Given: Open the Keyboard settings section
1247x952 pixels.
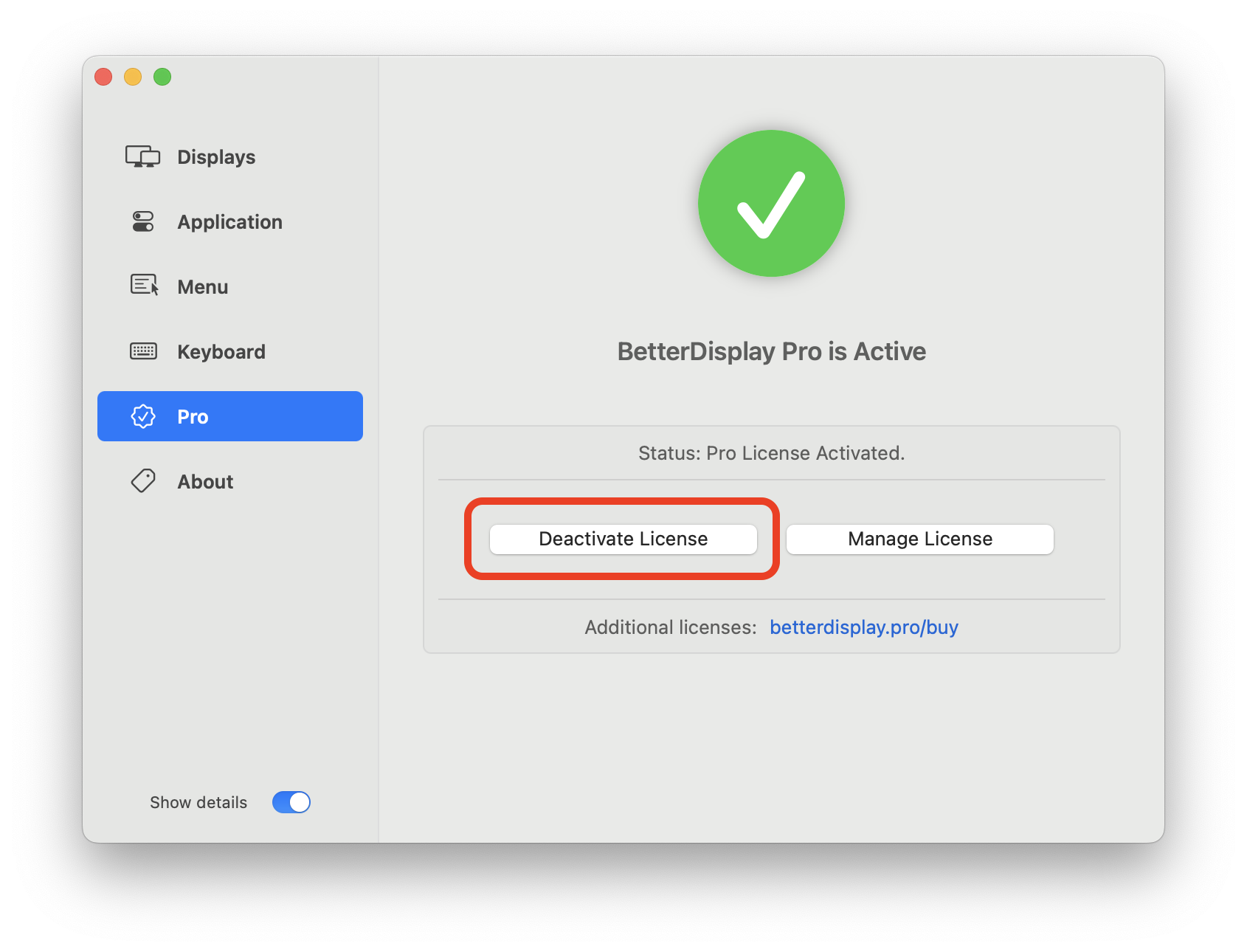Looking at the screenshot, I should click(221, 351).
